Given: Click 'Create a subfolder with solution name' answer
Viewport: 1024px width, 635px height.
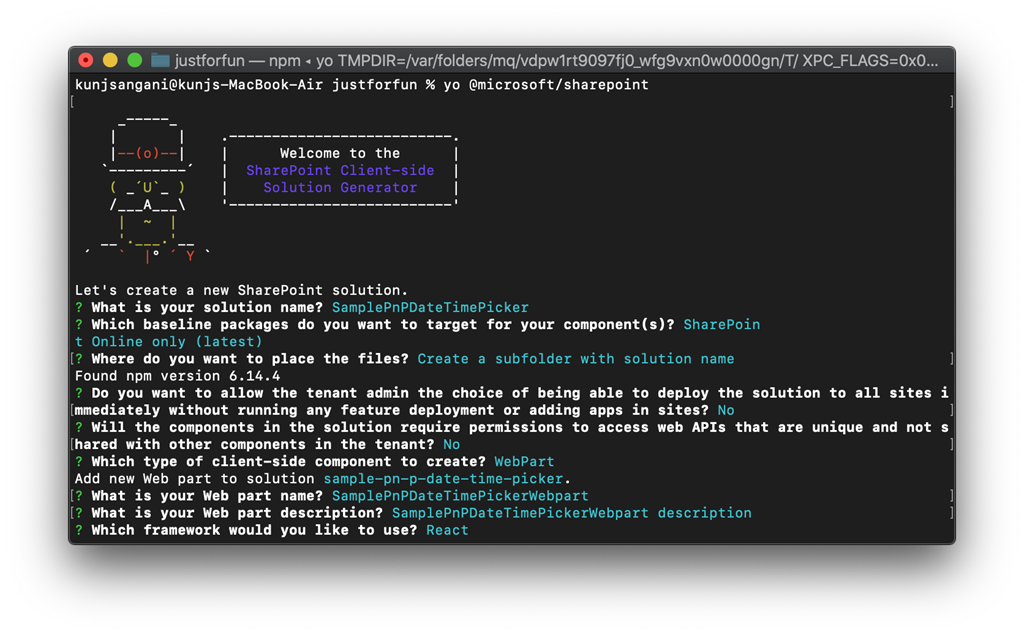Looking at the screenshot, I should 575,359.
